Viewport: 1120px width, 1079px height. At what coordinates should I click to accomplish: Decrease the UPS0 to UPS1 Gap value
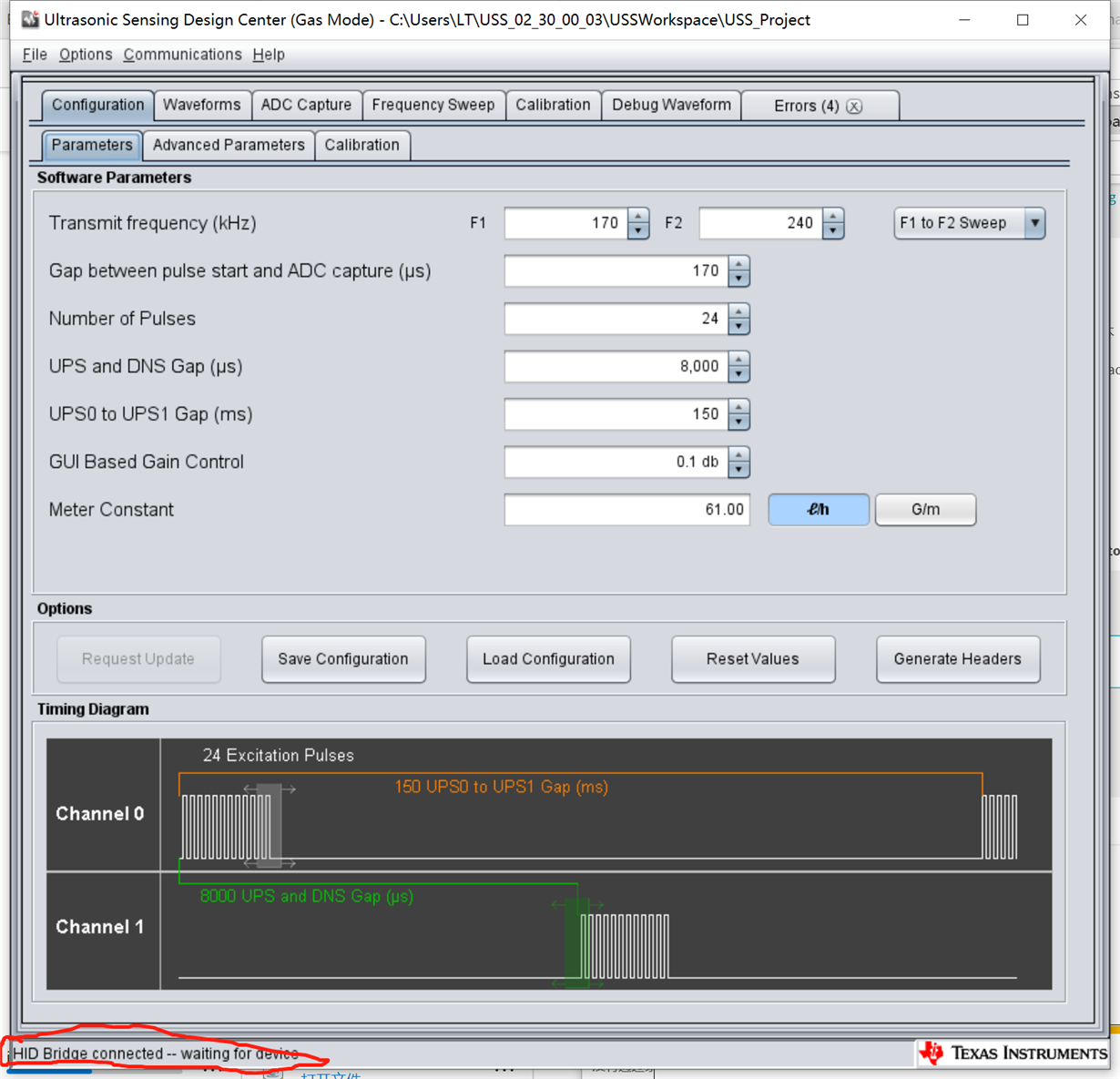pyautogui.click(x=738, y=422)
